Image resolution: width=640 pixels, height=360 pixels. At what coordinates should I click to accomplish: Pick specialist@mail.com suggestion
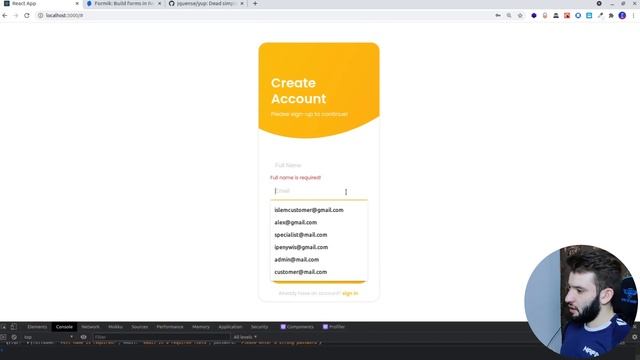coord(319,235)
